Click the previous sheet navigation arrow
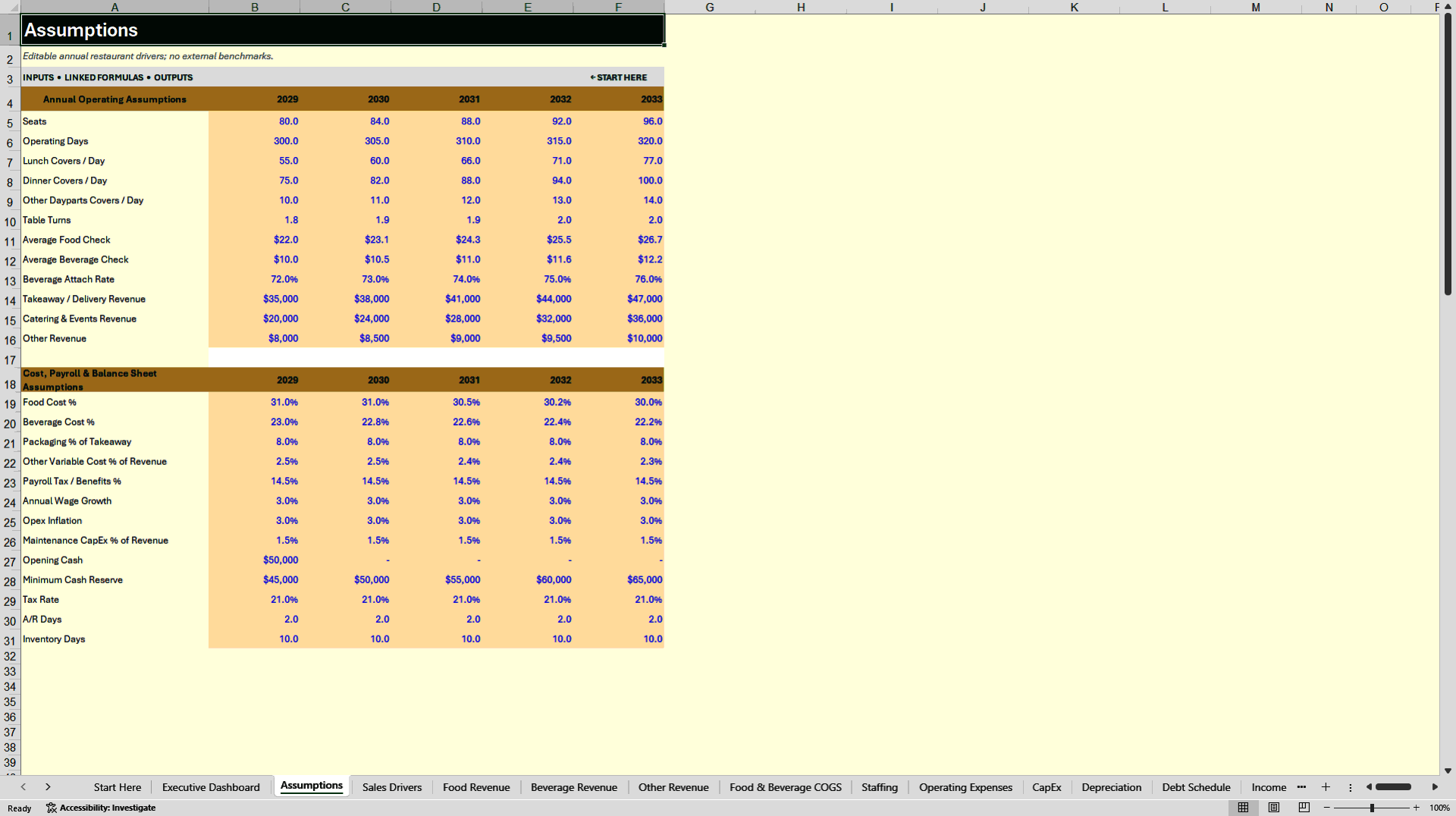 (24, 787)
